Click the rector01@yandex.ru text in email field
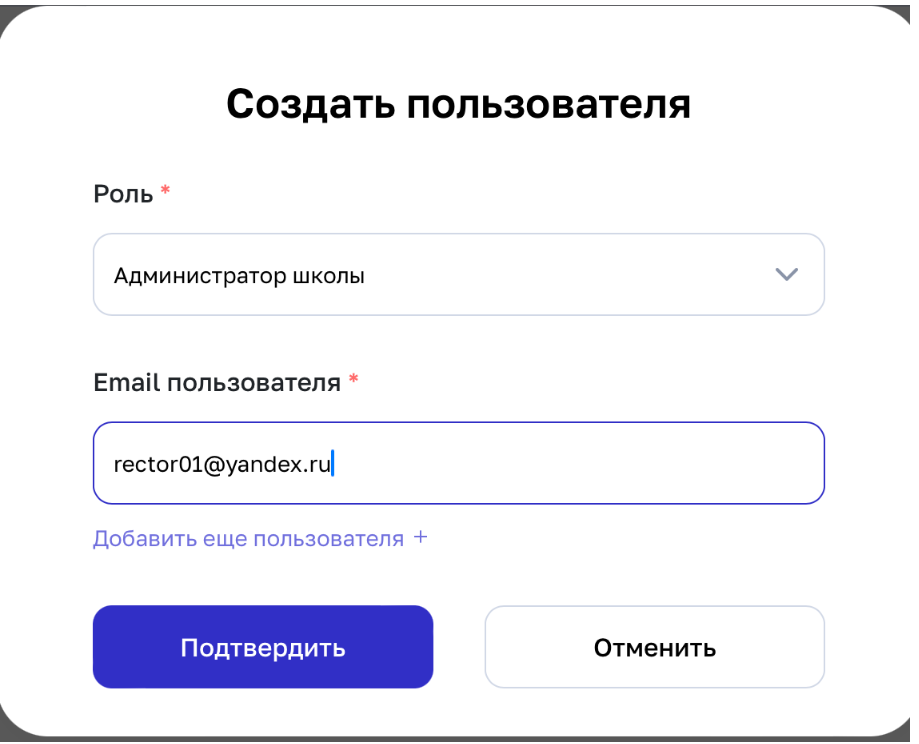The image size is (919, 744). (x=220, y=465)
